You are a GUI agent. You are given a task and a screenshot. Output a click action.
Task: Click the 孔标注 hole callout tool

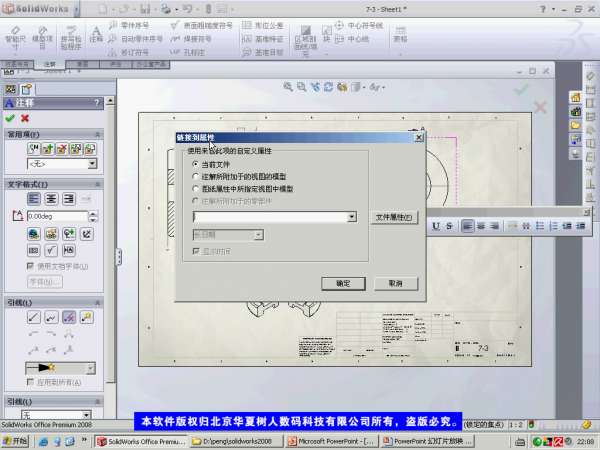[188, 52]
